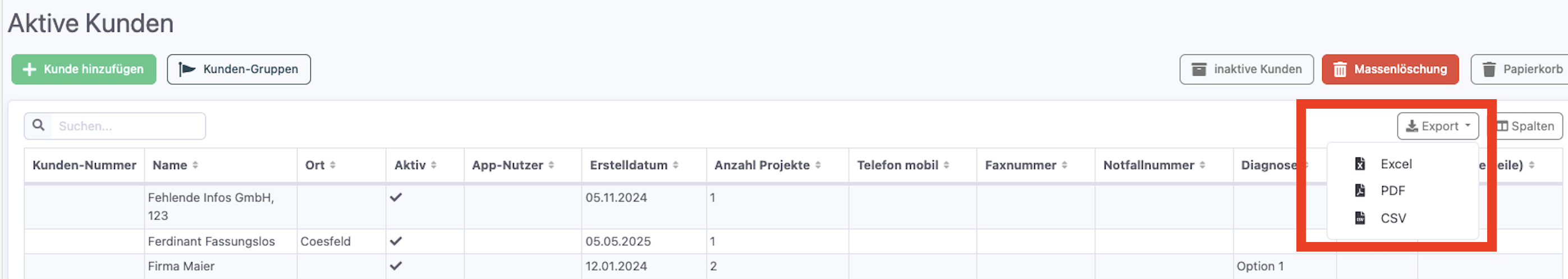The height and width of the screenshot is (279, 1568).
Task: Click Aktiv checkmark for Fehlende Infos GmbH
Action: click(x=396, y=198)
